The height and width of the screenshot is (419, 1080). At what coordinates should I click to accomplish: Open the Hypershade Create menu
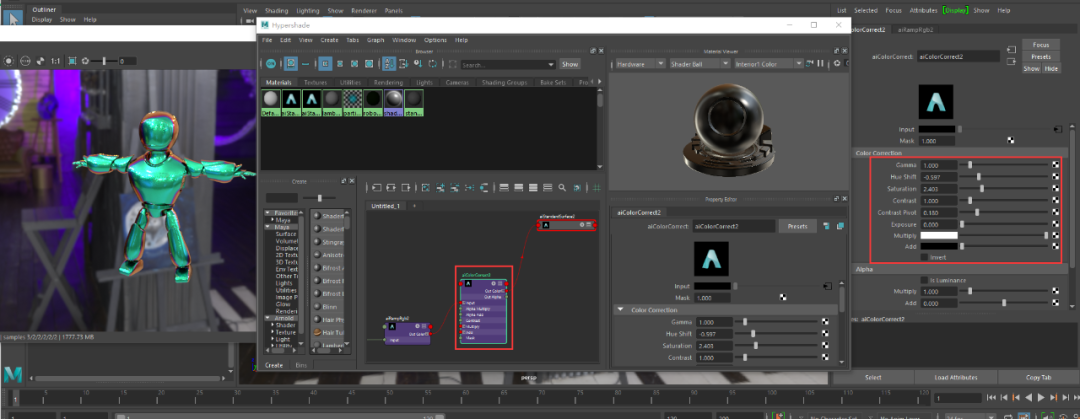329,40
